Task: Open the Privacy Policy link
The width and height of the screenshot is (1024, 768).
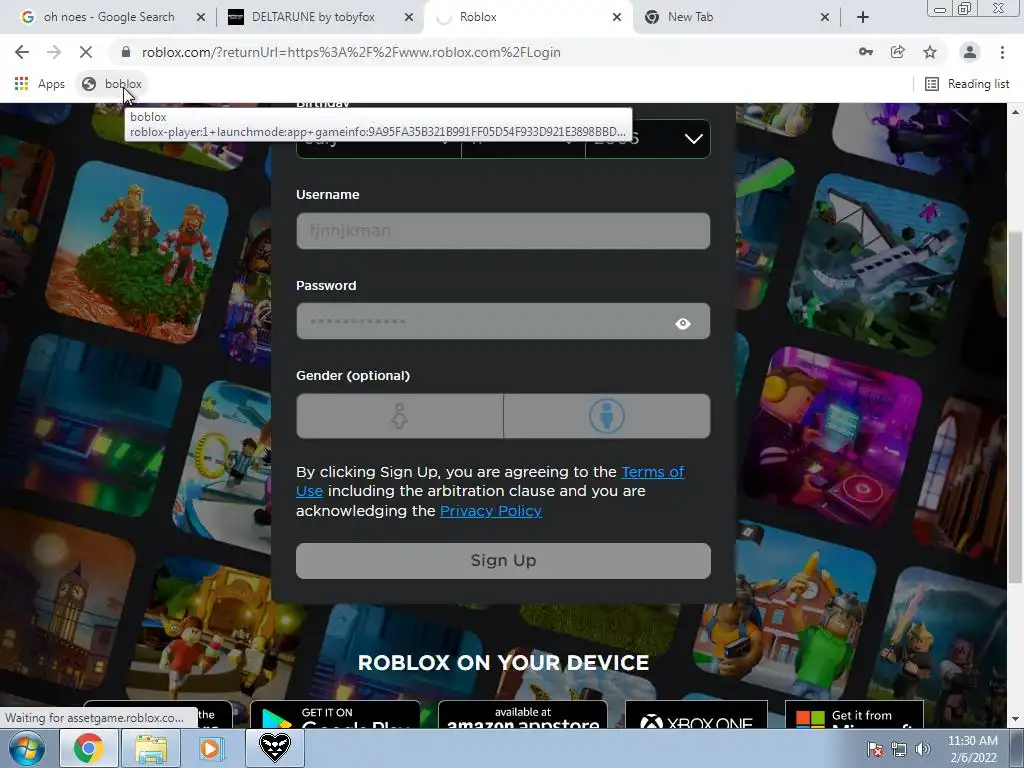Action: (x=490, y=511)
